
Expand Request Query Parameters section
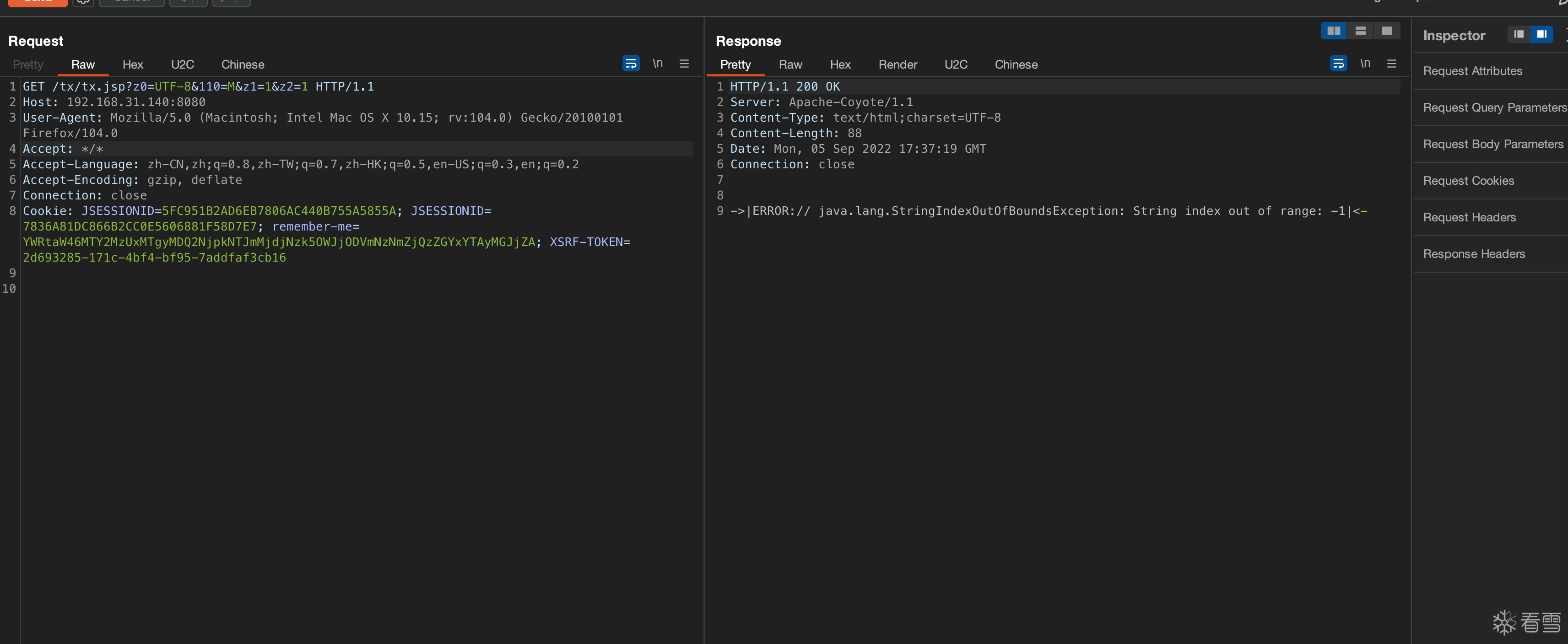pyautogui.click(x=1494, y=107)
